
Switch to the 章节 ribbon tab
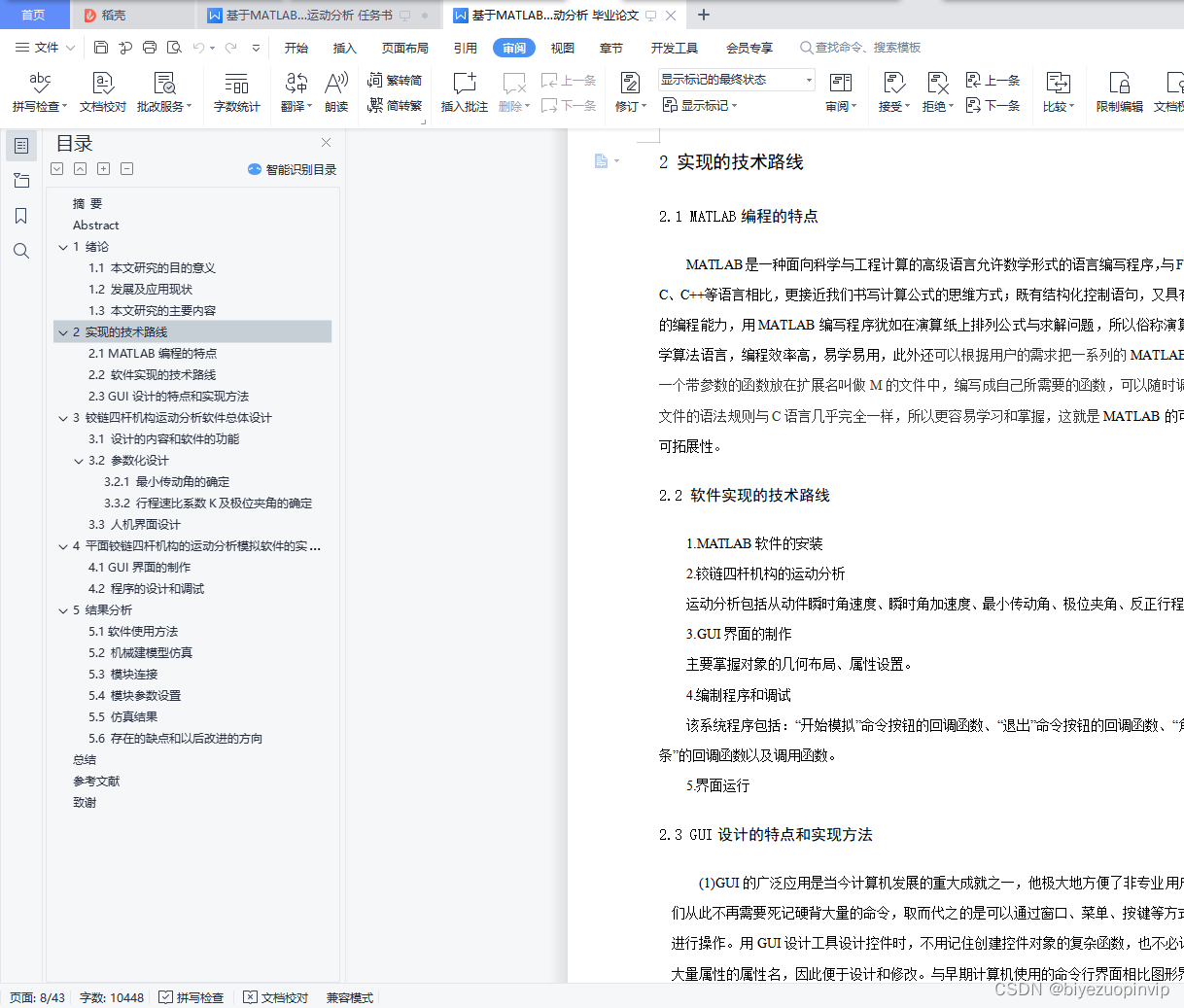pyautogui.click(x=611, y=48)
